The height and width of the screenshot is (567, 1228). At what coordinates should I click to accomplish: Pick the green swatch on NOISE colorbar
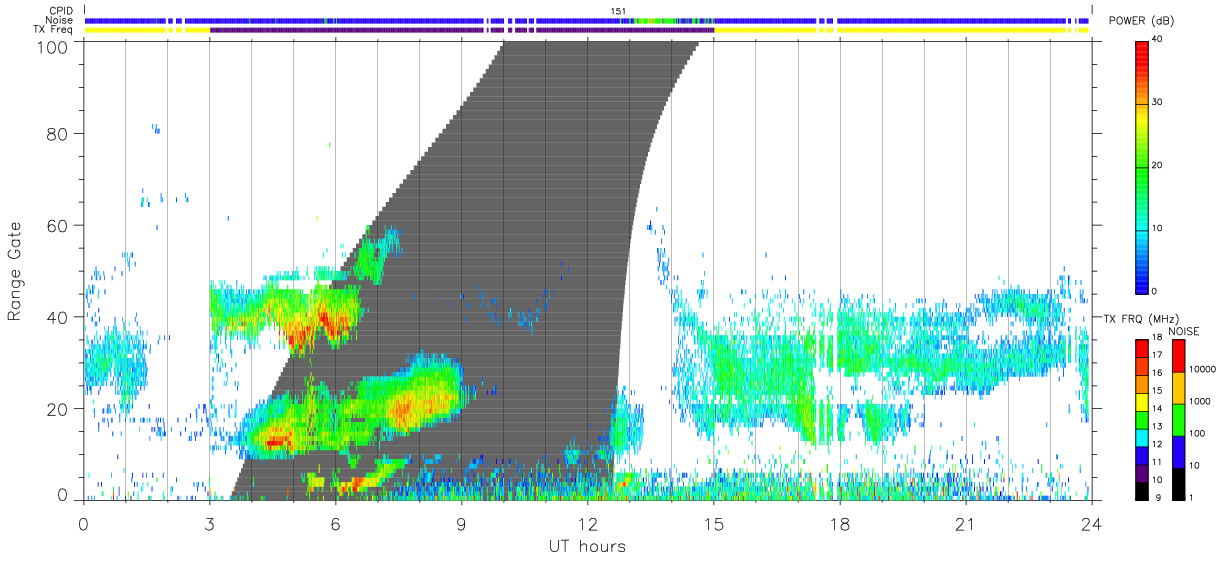coord(1177,420)
